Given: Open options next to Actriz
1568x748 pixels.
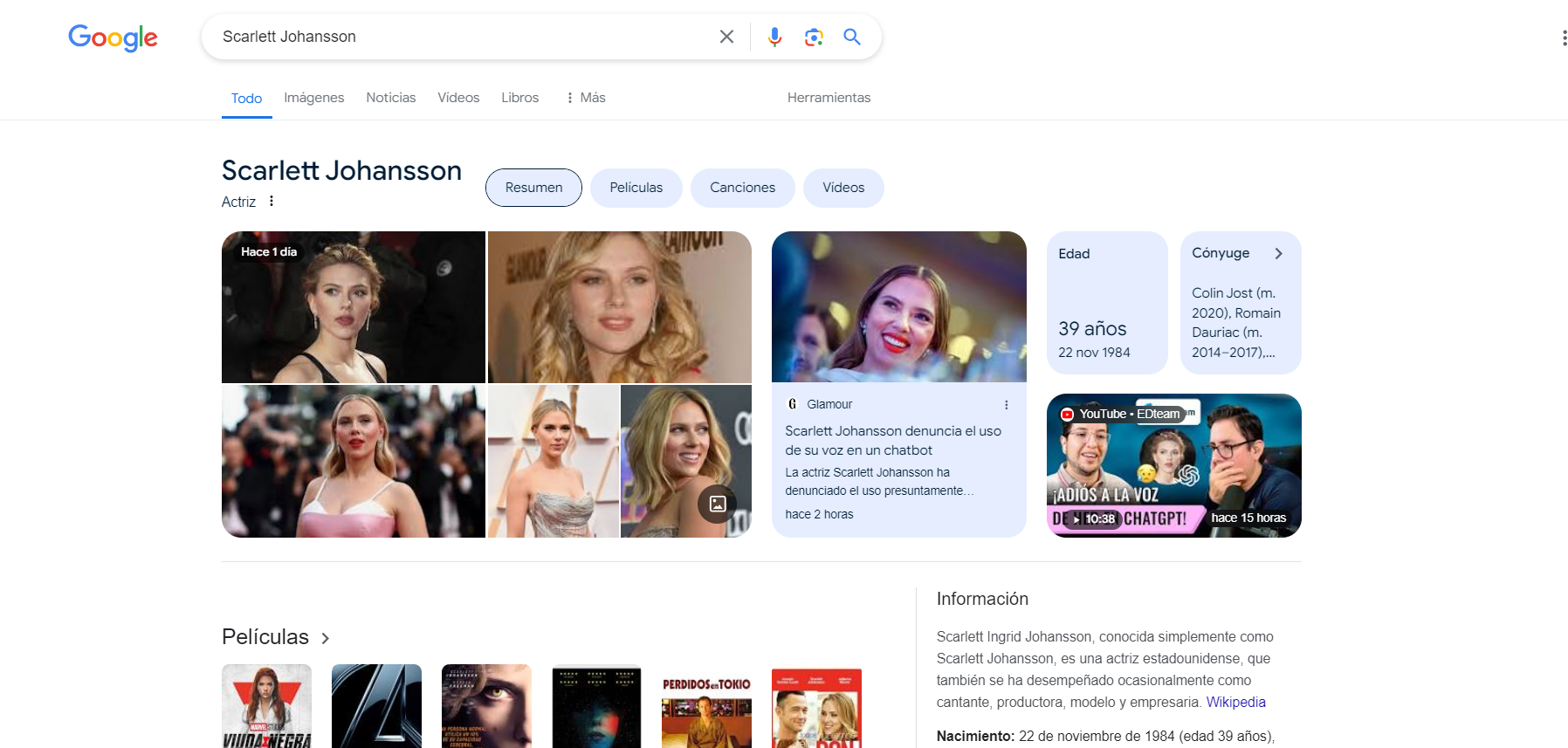Looking at the screenshot, I should (272, 201).
